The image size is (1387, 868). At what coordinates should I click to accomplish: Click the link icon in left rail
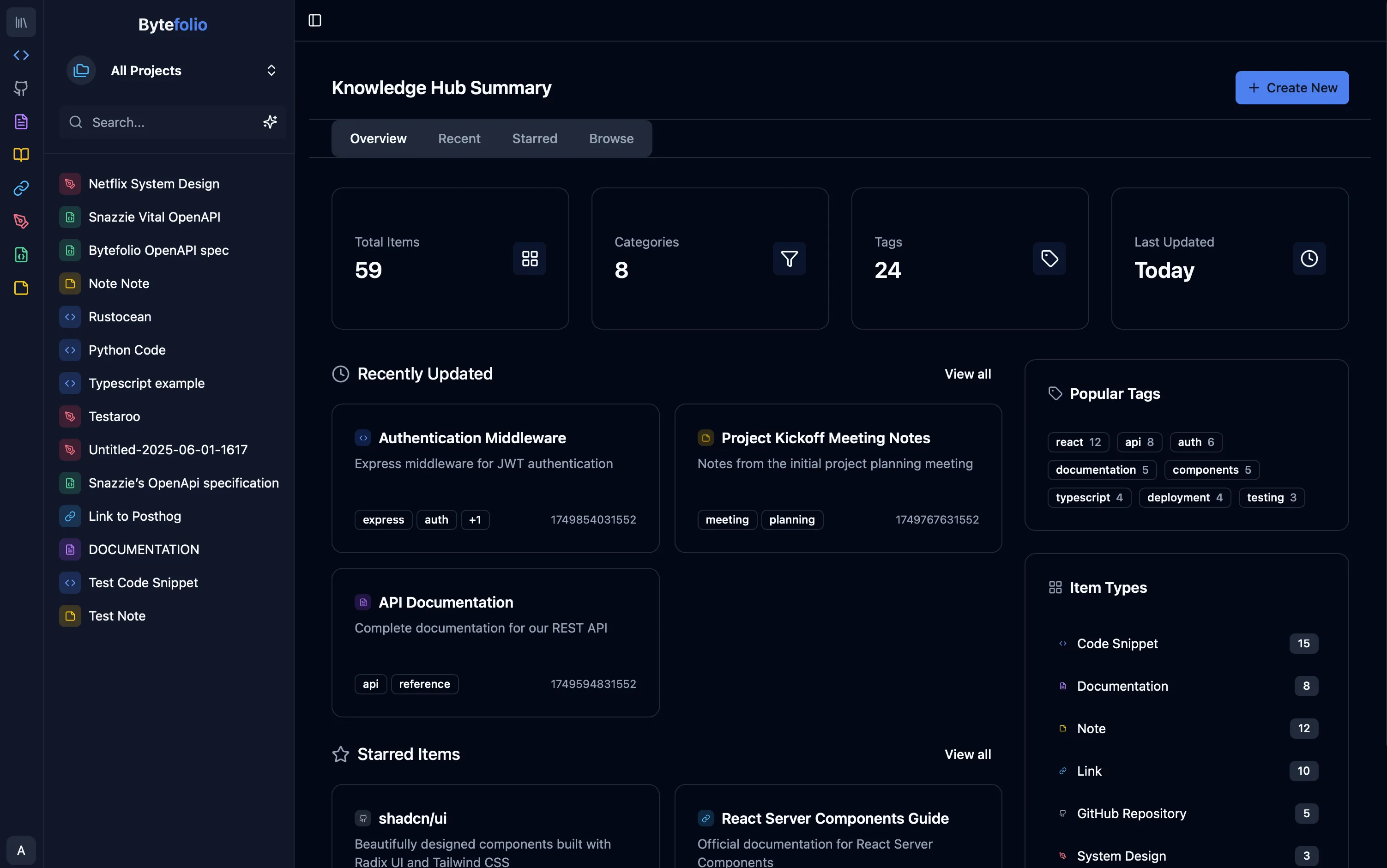pyautogui.click(x=21, y=188)
